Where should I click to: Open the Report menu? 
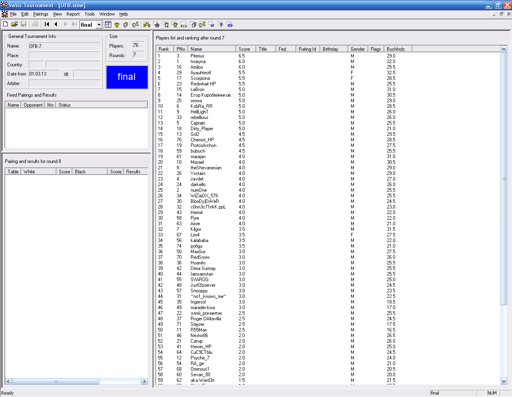[73, 14]
